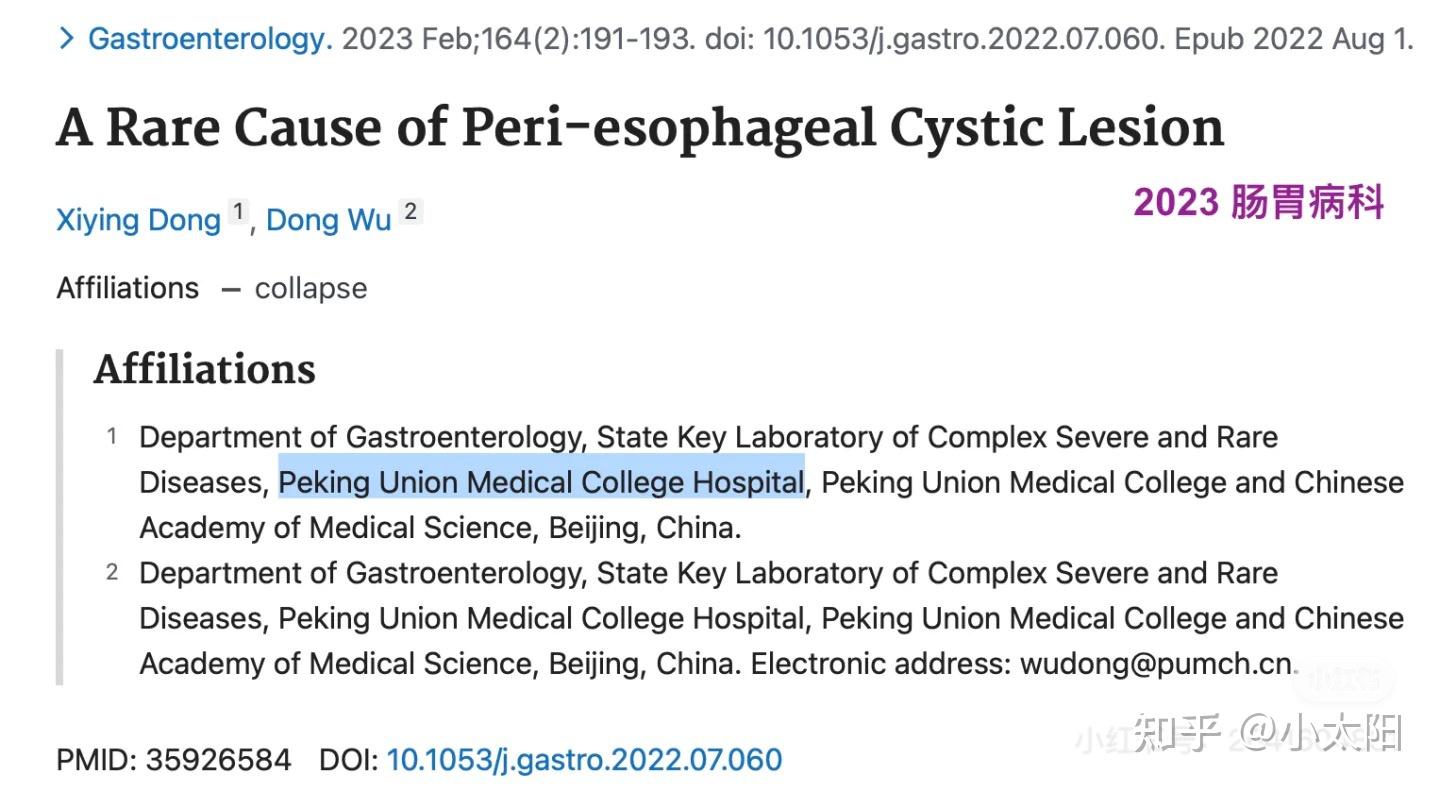The image size is (1440, 791).
Task: Open the Gastroenterology journal link
Action: (x=210, y=40)
